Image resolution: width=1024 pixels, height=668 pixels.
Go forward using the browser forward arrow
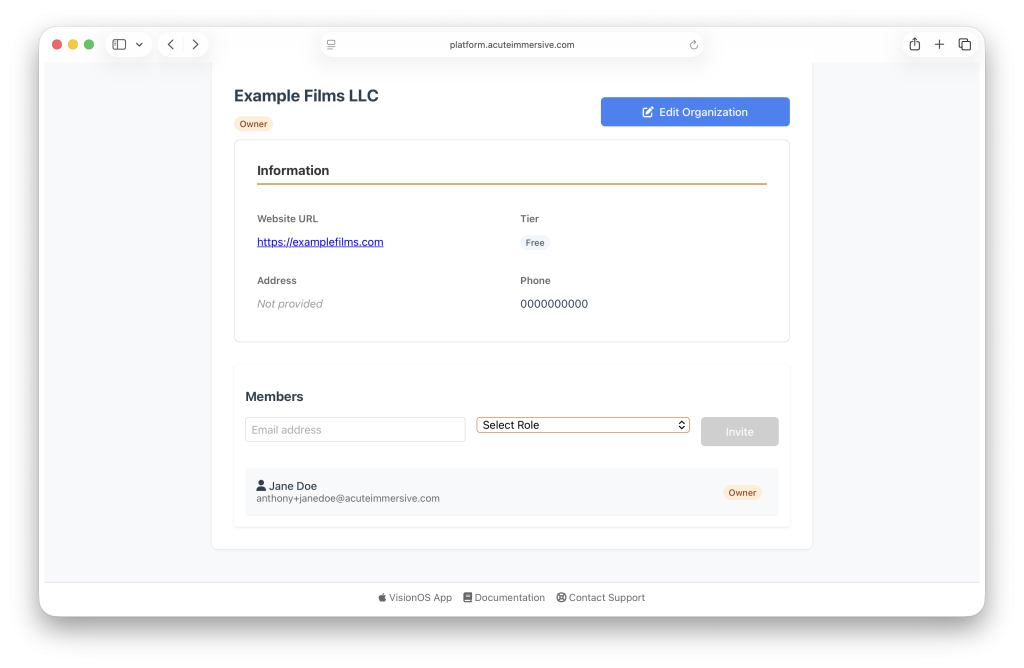point(195,44)
